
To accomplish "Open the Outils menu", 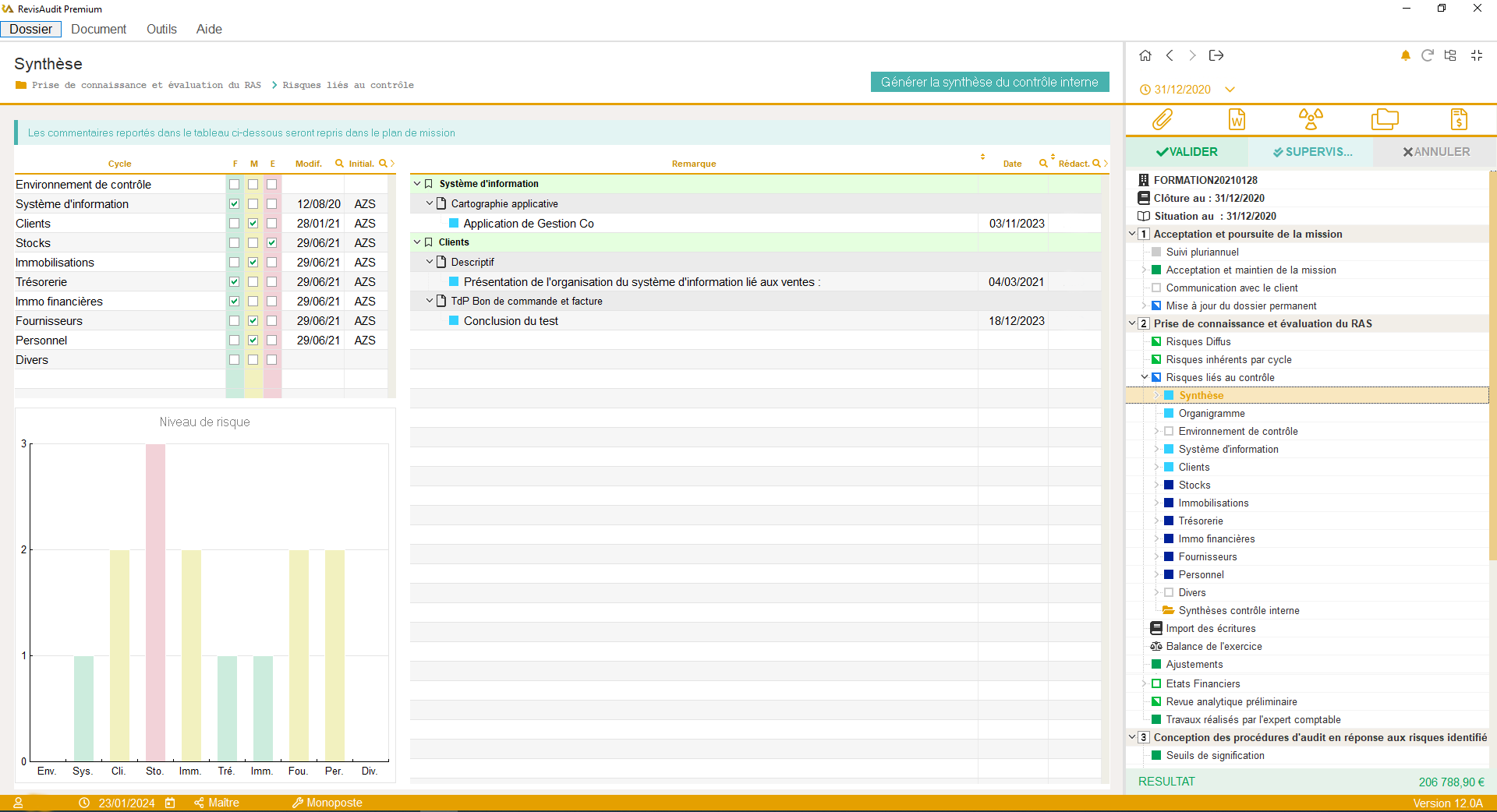I will coord(161,30).
